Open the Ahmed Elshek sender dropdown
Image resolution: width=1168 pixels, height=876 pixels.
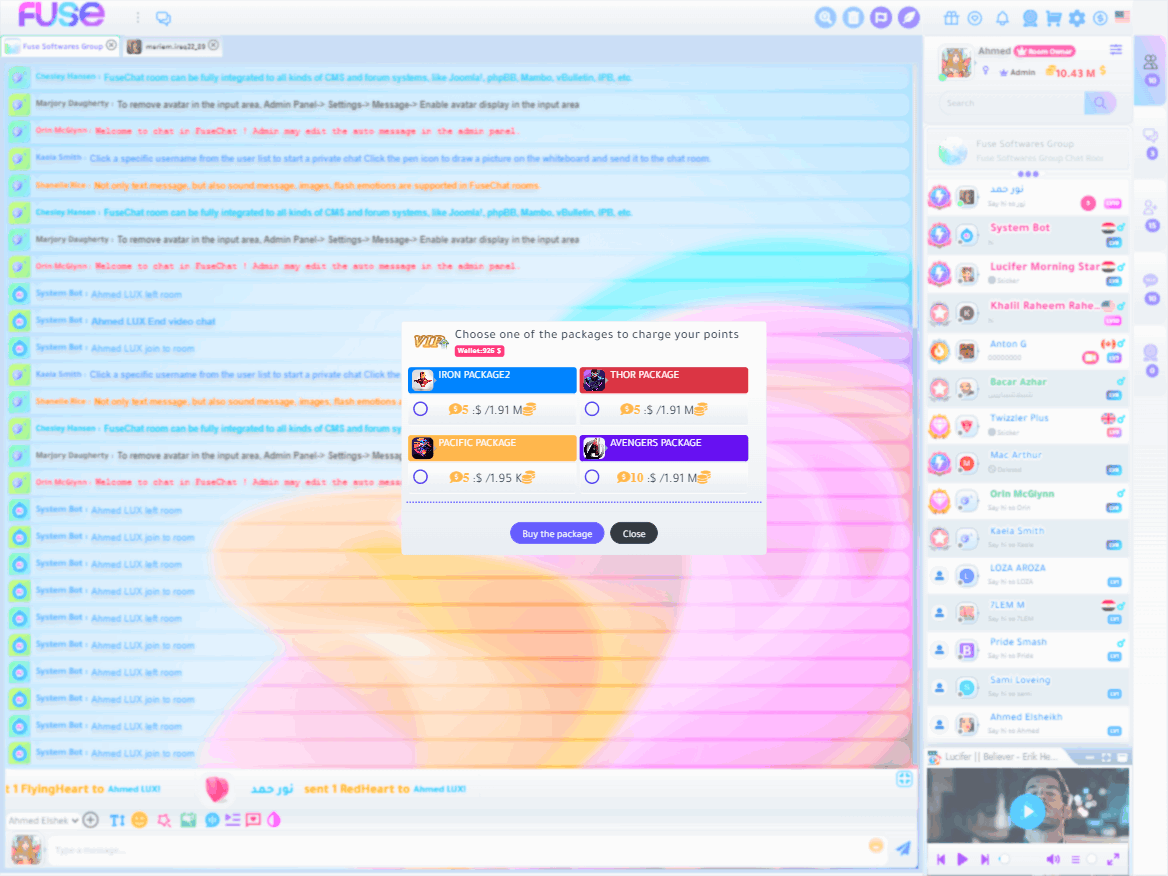pyautogui.click(x=43, y=820)
